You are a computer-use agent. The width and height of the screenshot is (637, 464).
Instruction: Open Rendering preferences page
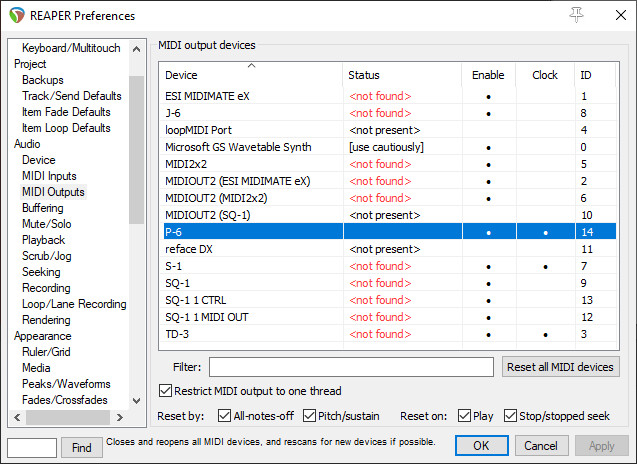click(46, 320)
